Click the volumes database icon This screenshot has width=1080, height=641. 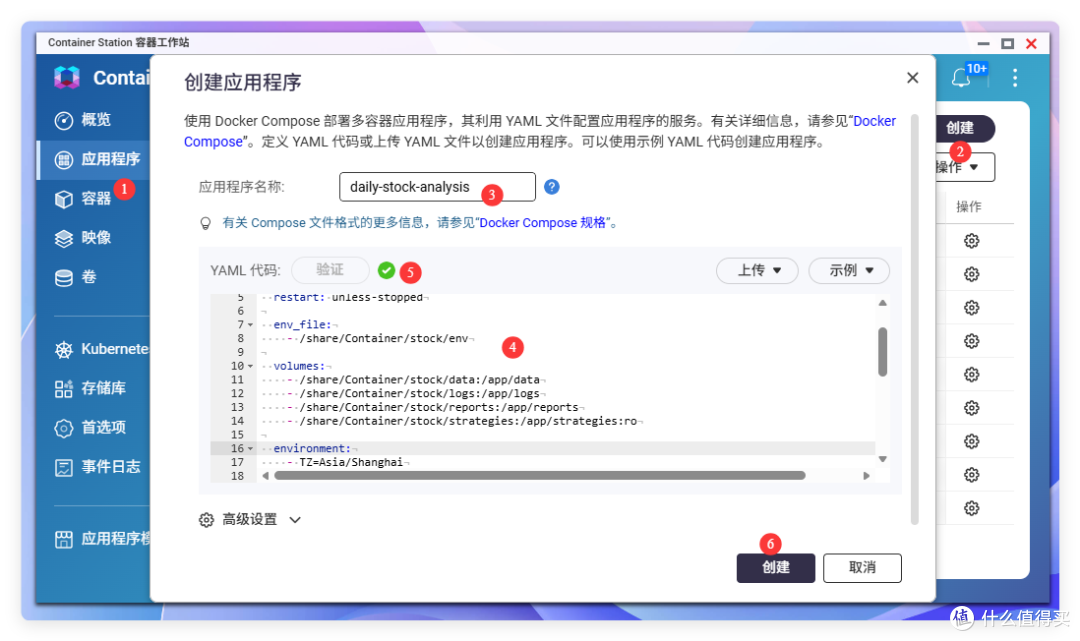click(x=63, y=277)
